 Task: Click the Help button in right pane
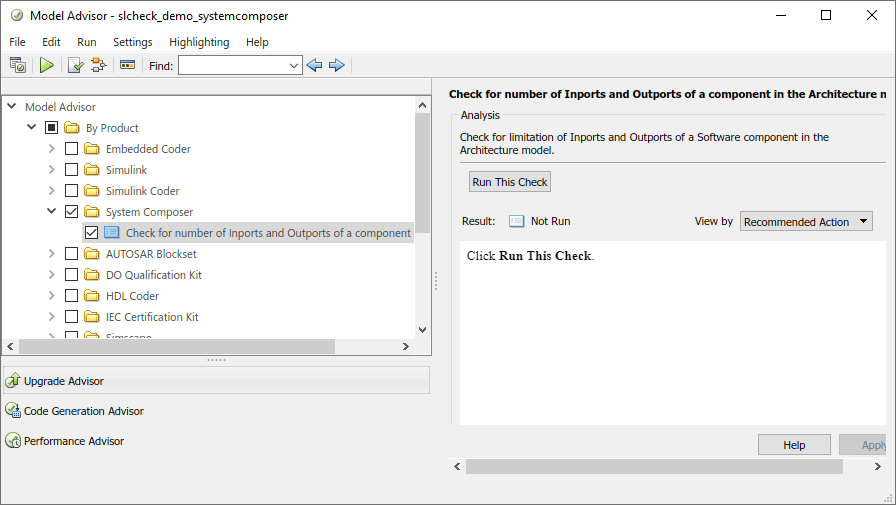pyautogui.click(x=794, y=444)
